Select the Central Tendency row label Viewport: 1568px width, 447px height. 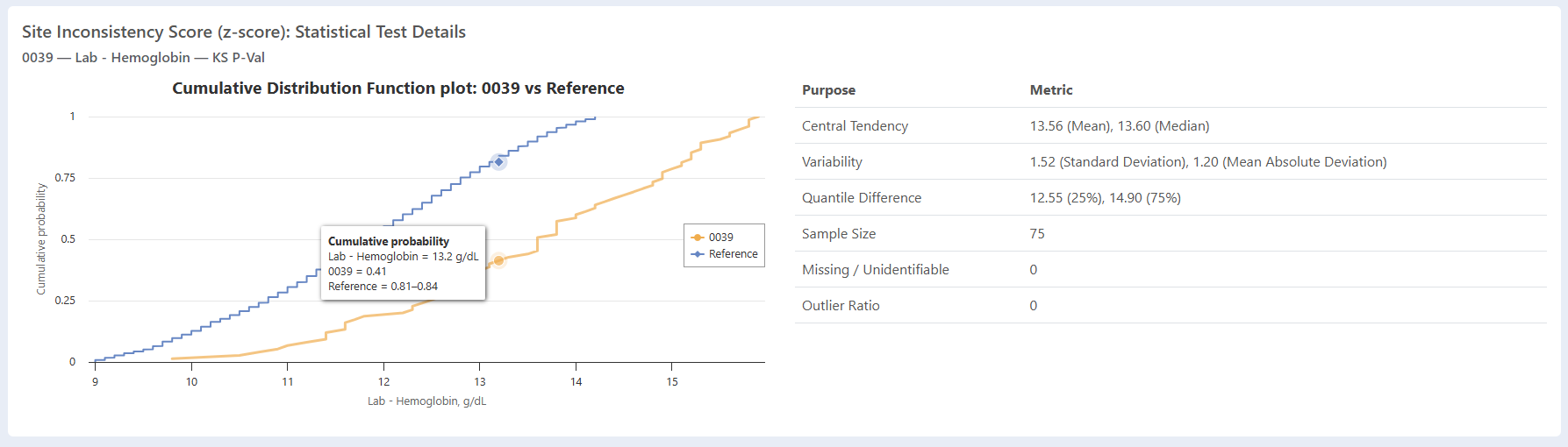[855, 126]
